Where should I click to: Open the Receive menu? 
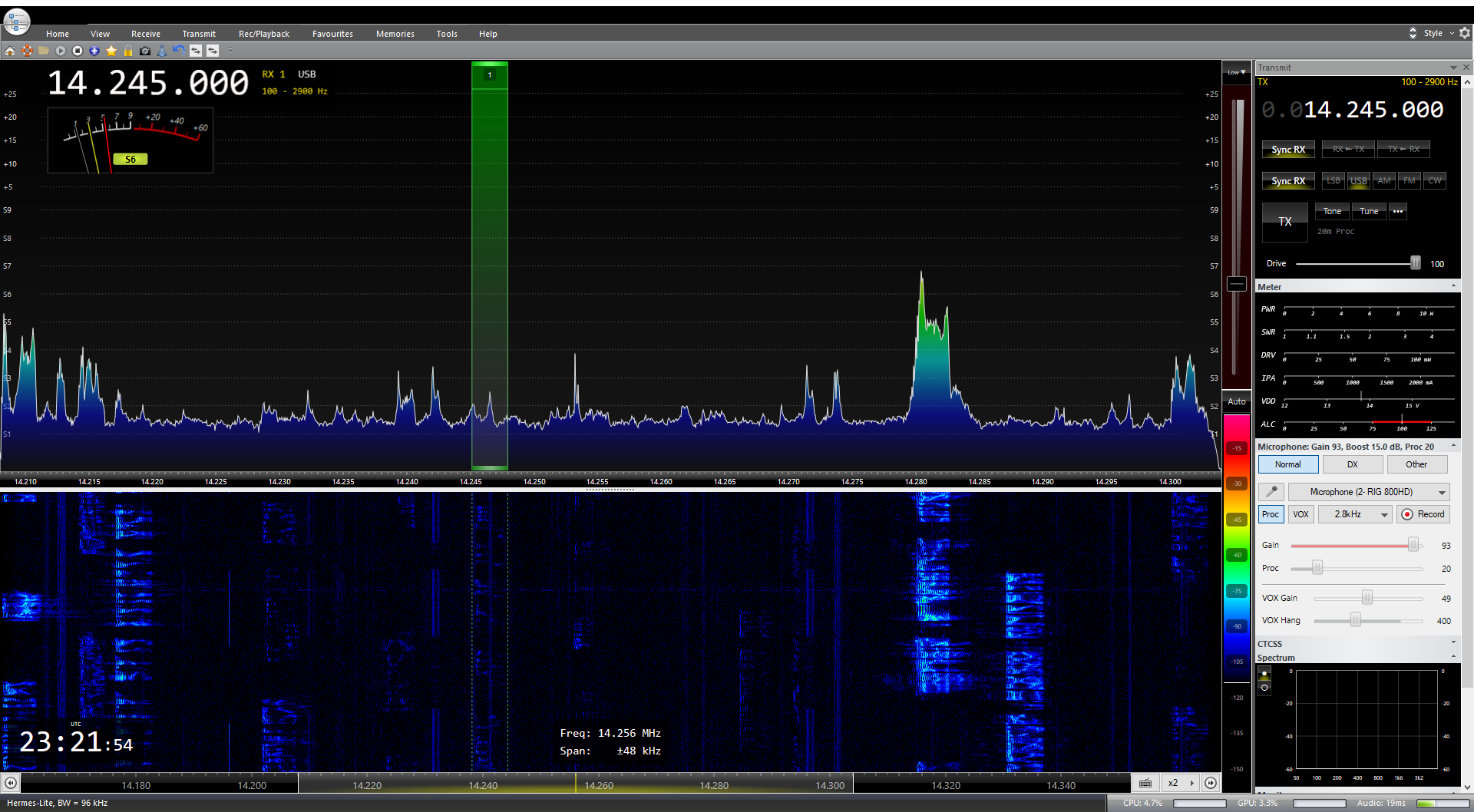tap(145, 34)
